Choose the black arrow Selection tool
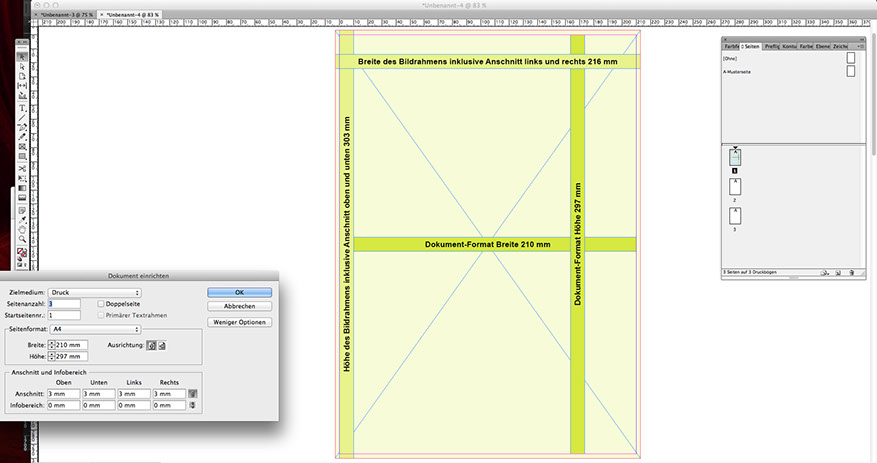The height and width of the screenshot is (463, 877). coord(22,56)
